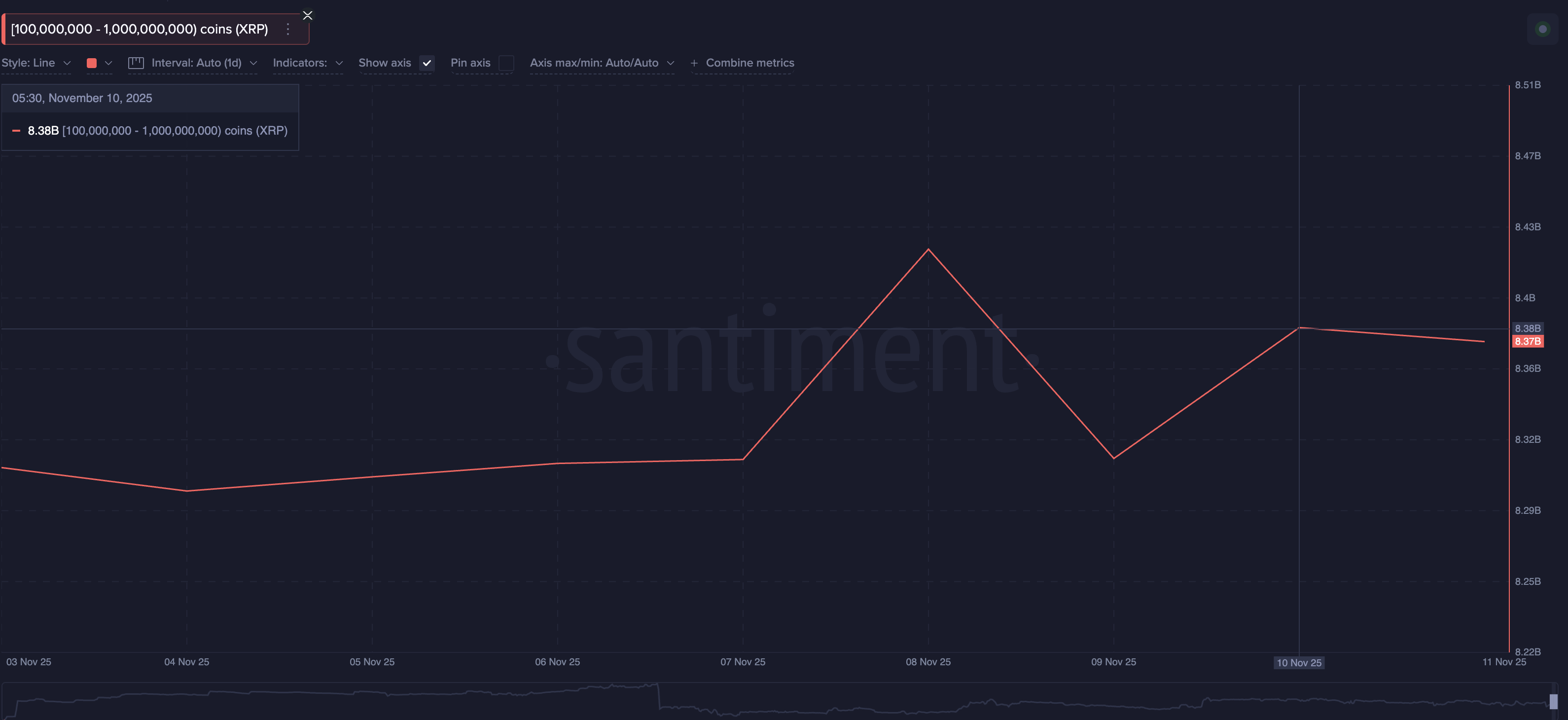
Task: Click the Combine metrics button
Action: pos(750,63)
